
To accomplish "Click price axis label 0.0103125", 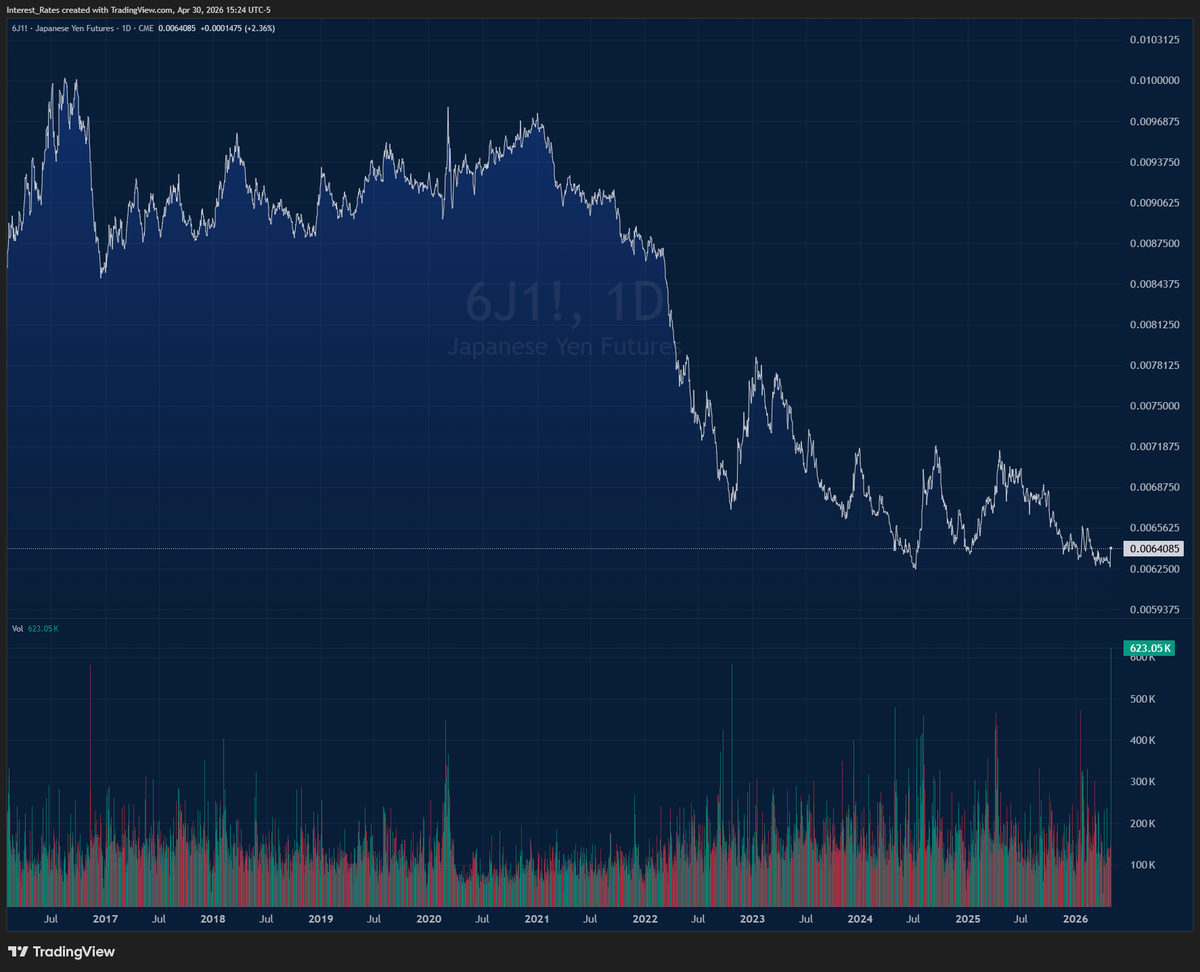I will click(x=1154, y=39).
